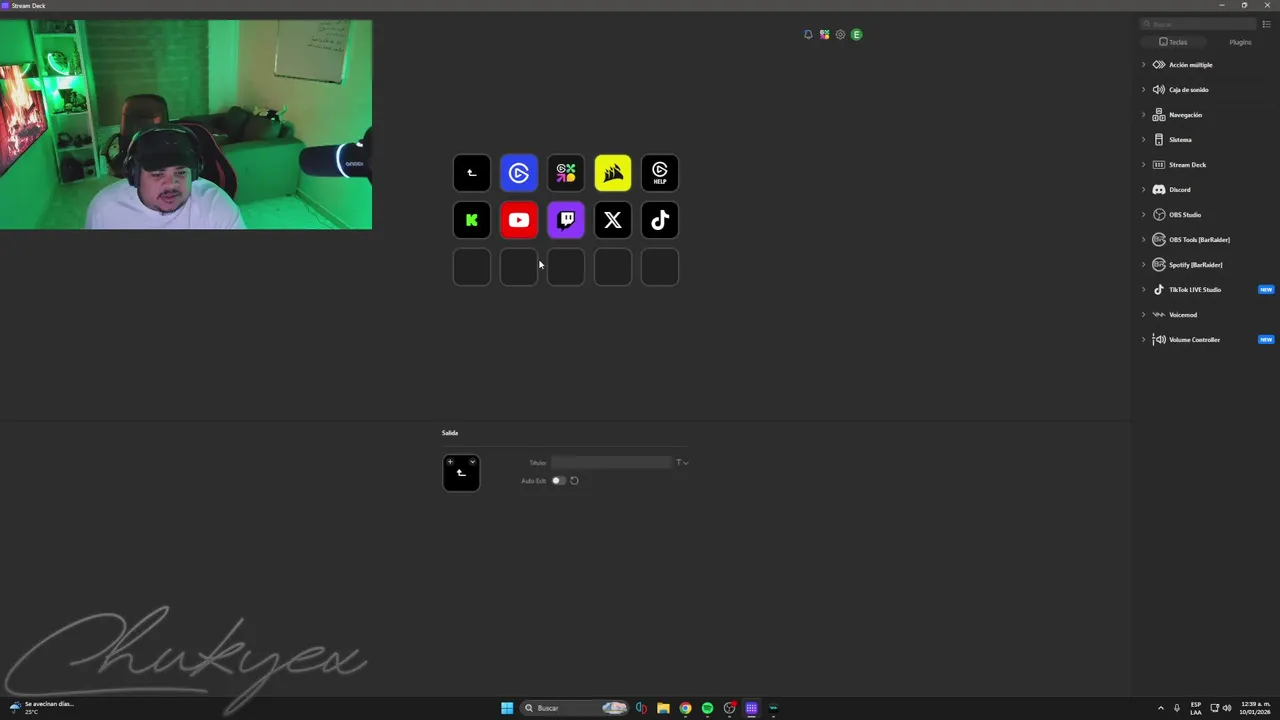Click the plus icon on Salida key preview

coord(450,462)
